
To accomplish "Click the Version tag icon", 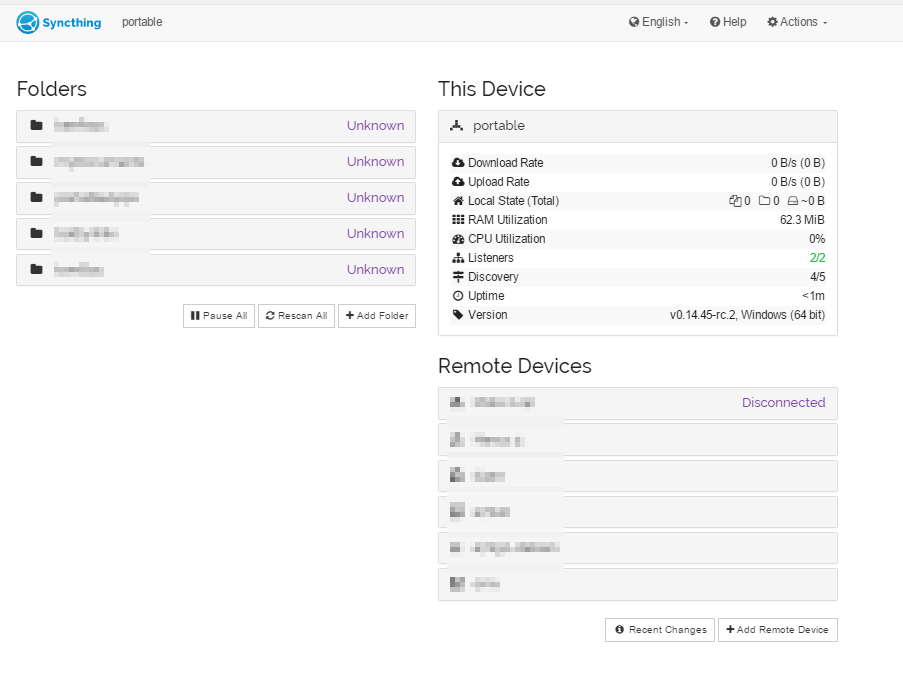I will click(456, 314).
